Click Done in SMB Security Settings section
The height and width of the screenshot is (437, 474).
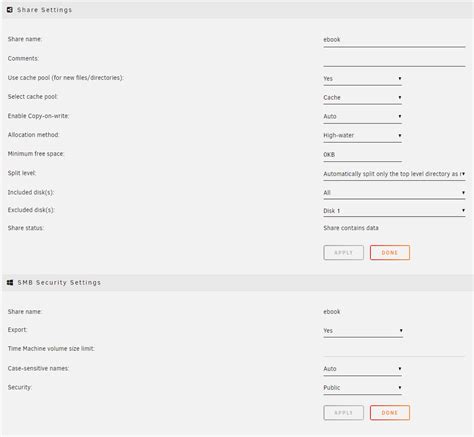pyautogui.click(x=390, y=413)
